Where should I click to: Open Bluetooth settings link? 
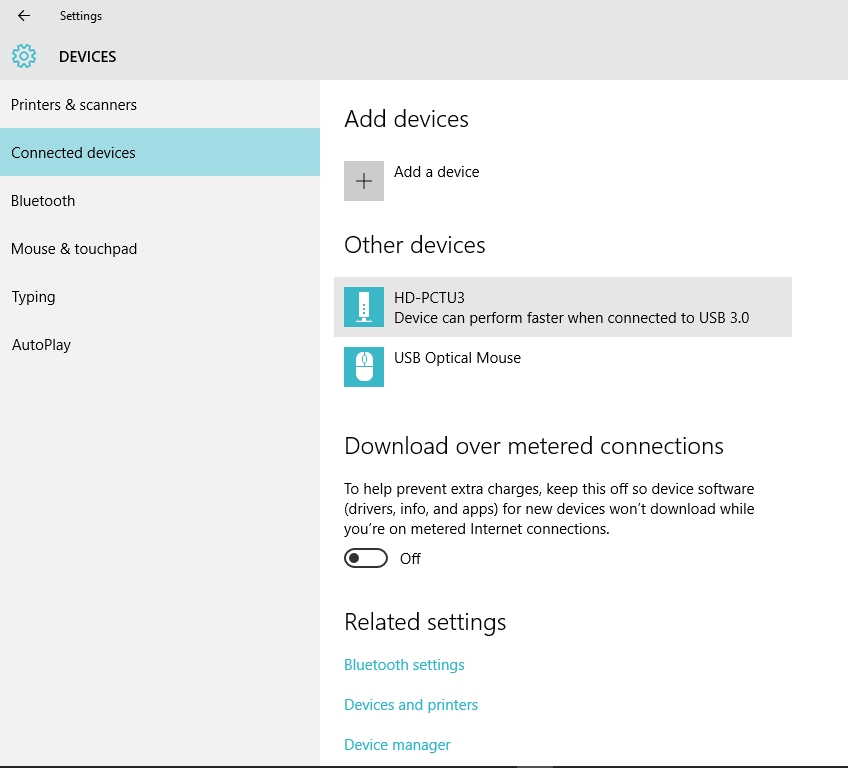click(x=404, y=665)
